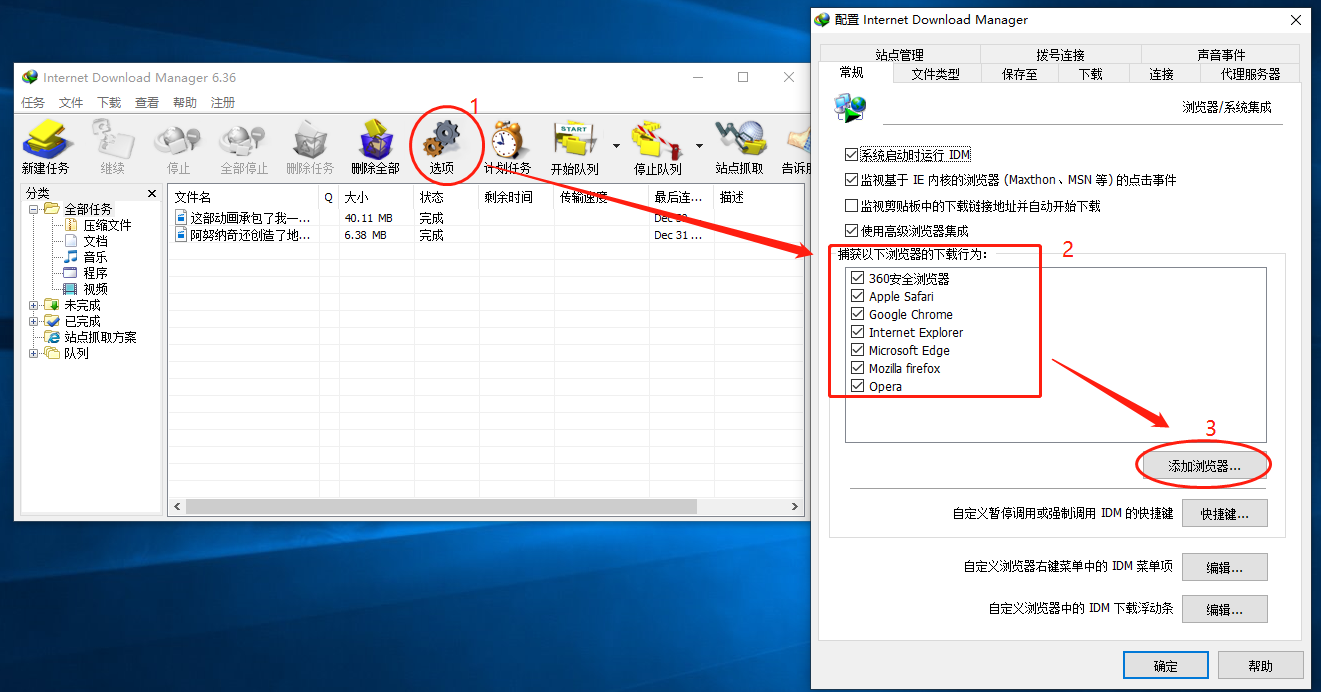This screenshot has width=1321, height=692.
Task: Click 编辑... for the browser right-click IDM menu
Action: pyautogui.click(x=1224, y=567)
